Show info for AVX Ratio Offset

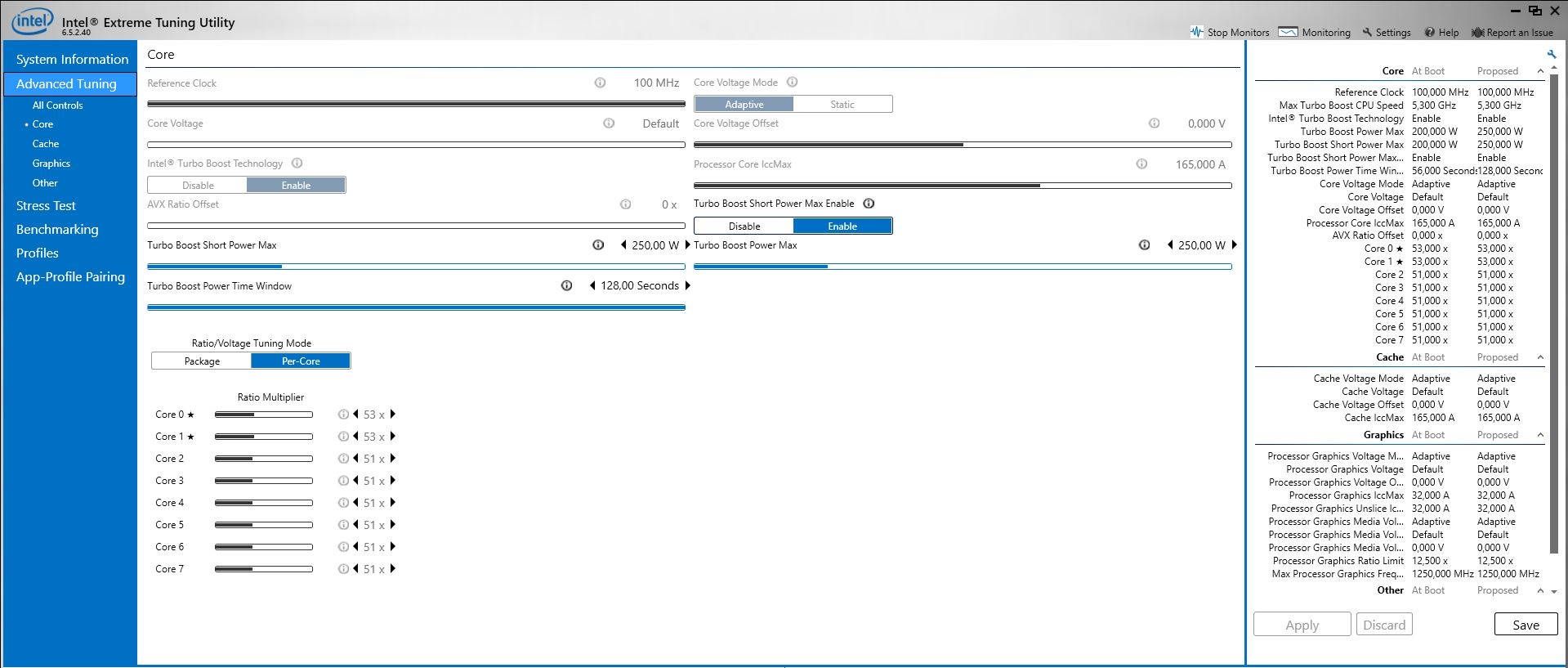(x=625, y=204)
